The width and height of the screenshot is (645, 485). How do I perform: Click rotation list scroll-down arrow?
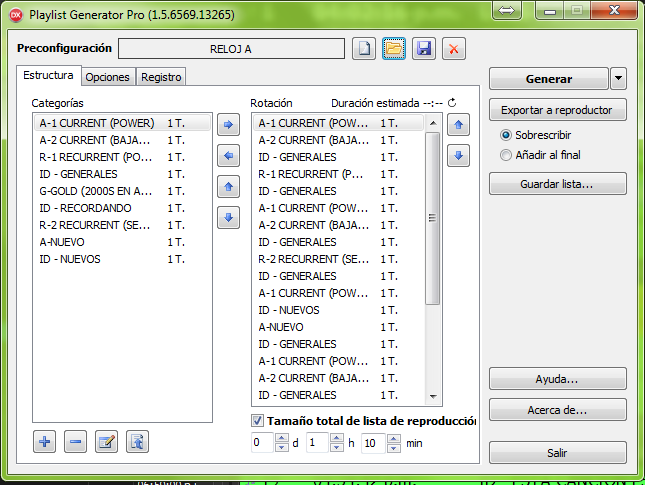433,397
